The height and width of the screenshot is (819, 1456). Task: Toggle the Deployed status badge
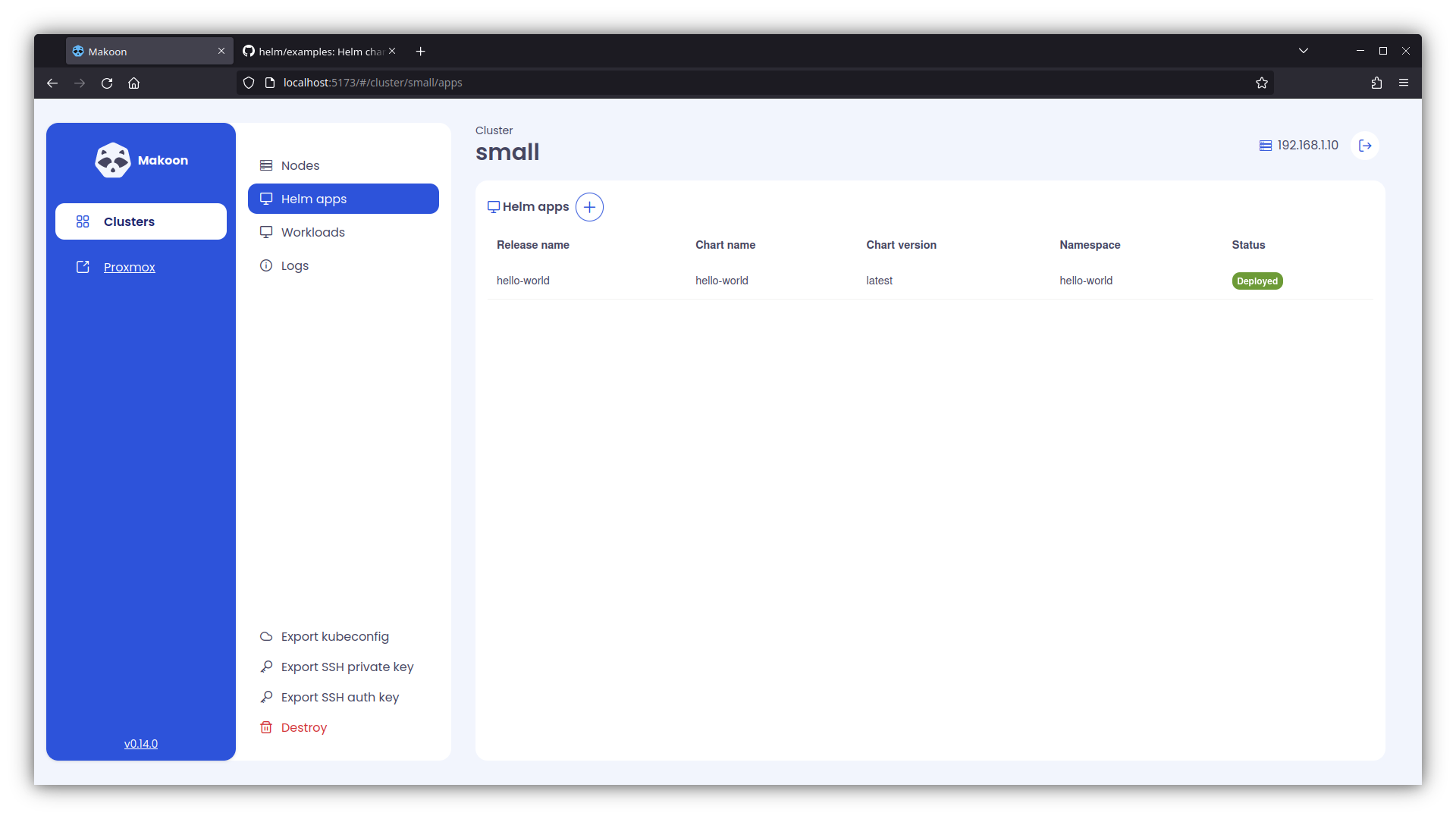coord(1257,281)
